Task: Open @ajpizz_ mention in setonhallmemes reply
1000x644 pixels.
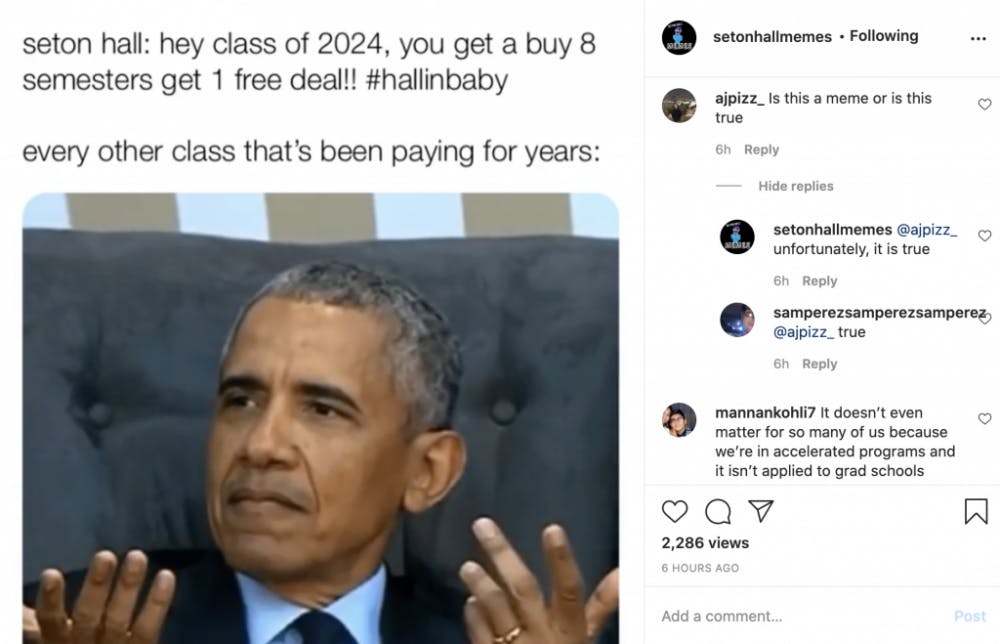Action: pos(927,230)
